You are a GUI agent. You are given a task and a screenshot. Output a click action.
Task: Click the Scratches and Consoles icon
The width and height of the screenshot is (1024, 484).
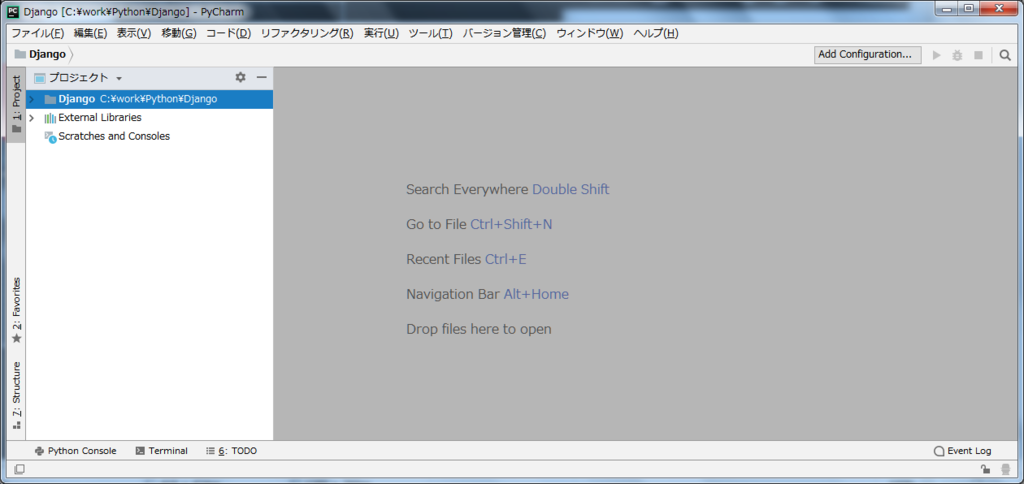point(50,137)
